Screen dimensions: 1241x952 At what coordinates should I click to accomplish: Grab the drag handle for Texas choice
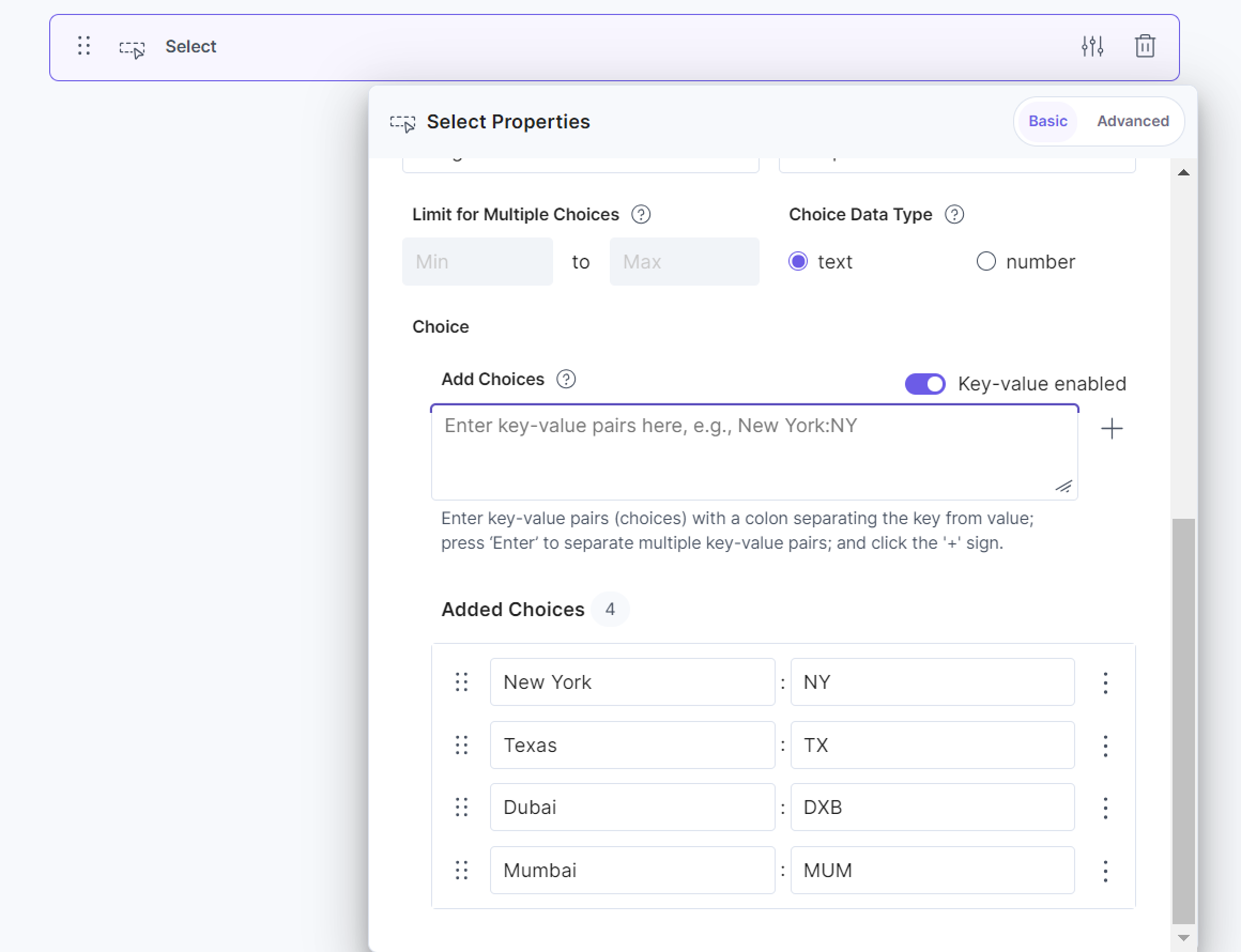[462, 745]
